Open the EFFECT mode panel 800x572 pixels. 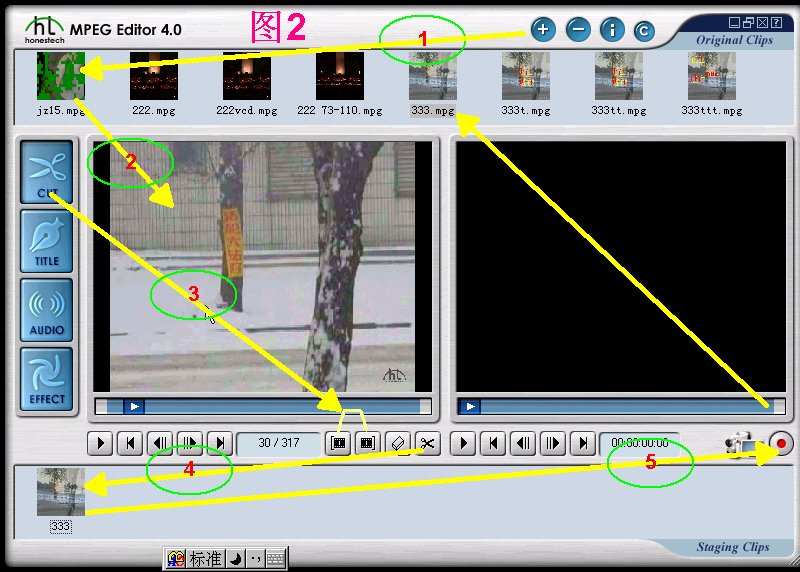[x=46, y=379]
